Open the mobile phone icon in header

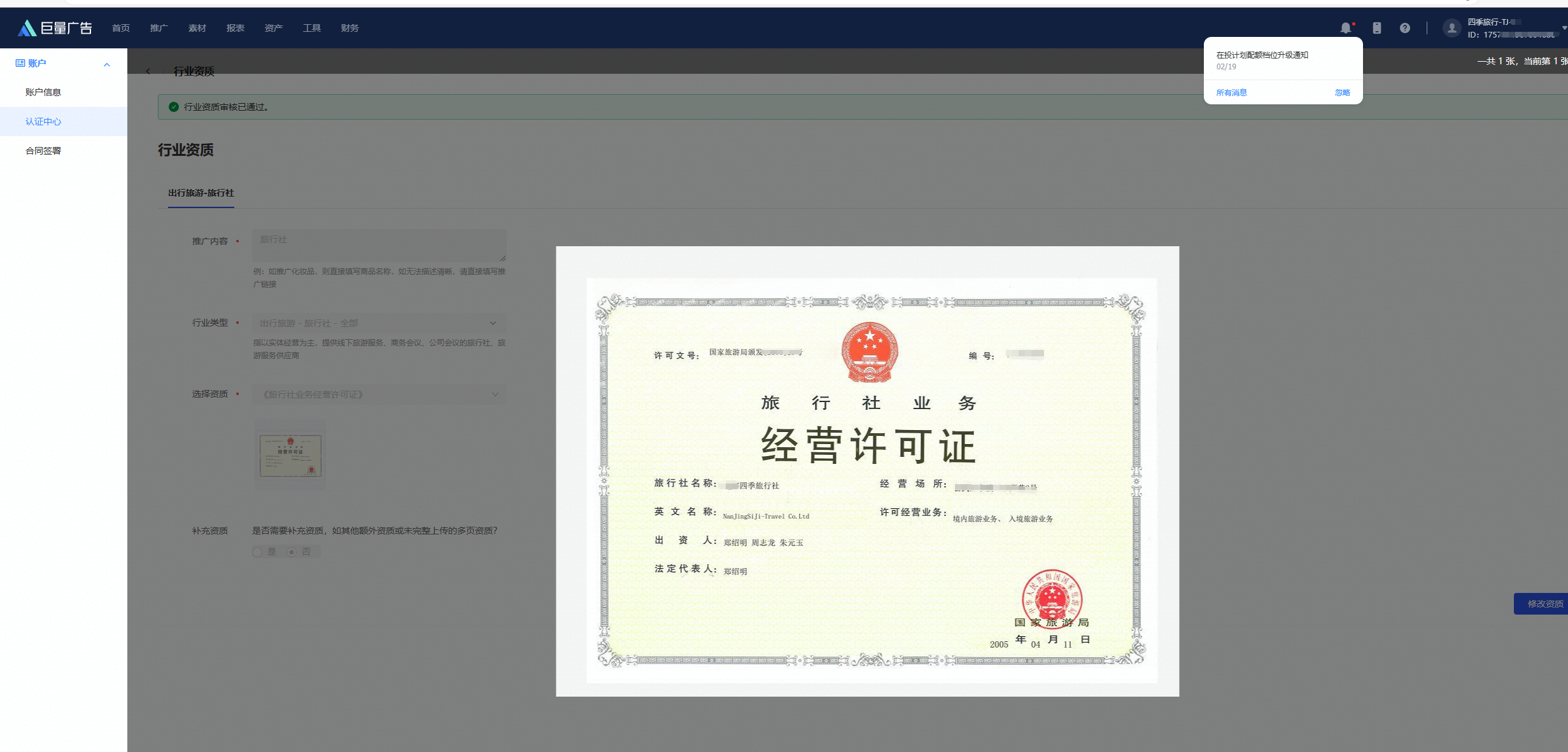(x=1376, y=28)
